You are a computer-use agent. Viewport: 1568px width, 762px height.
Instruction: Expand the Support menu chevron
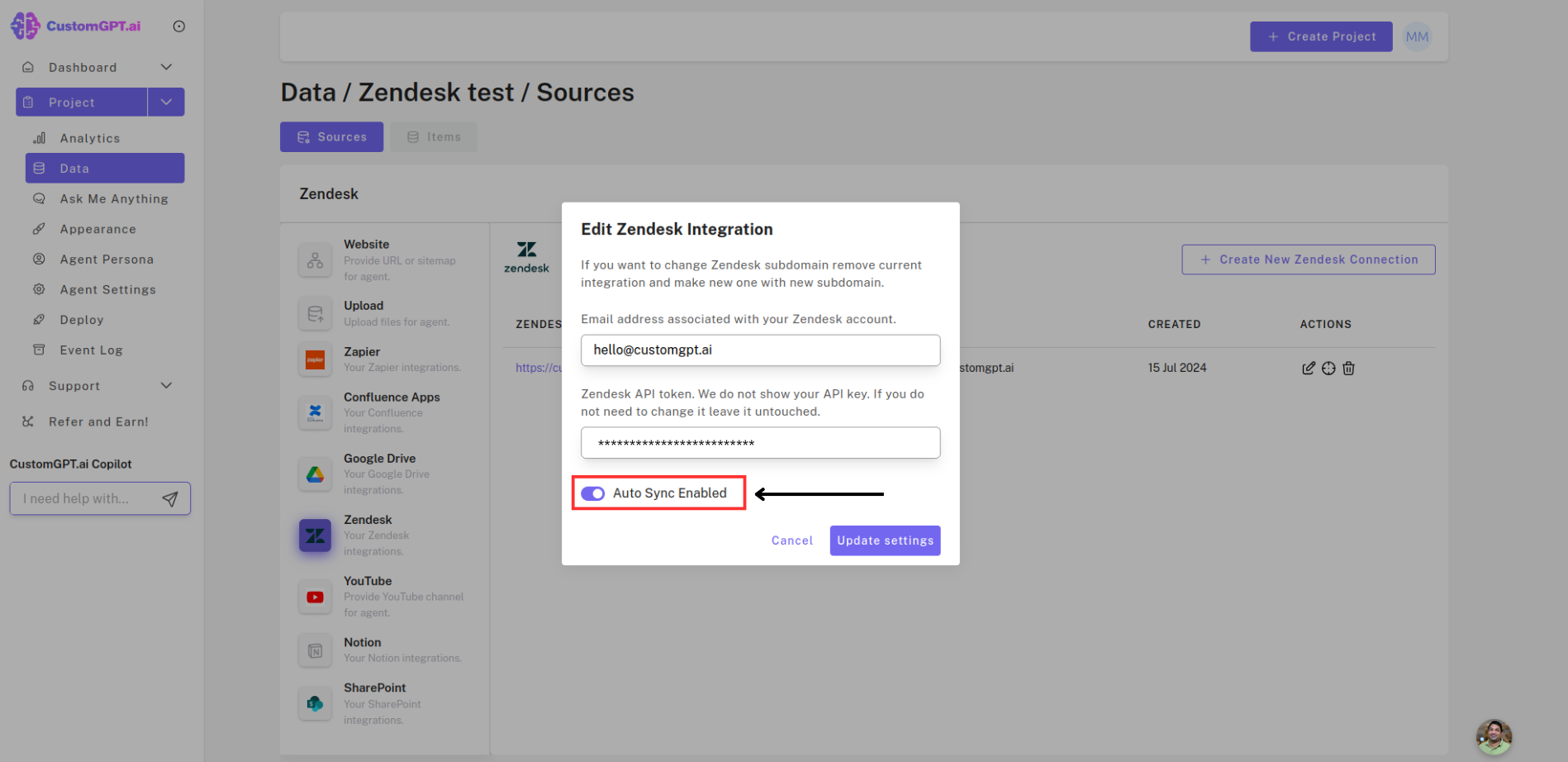pos(166,385)
